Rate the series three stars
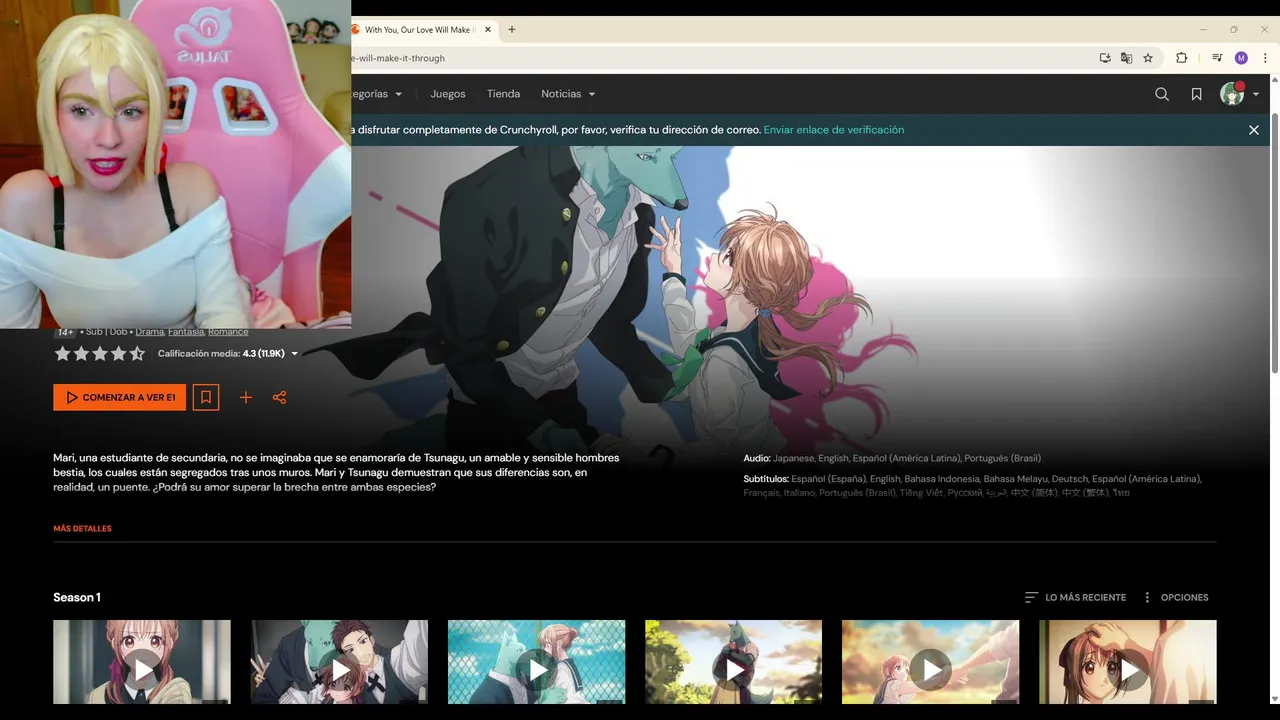Screen dimensions: 1280x720 [x=100, y=353]
